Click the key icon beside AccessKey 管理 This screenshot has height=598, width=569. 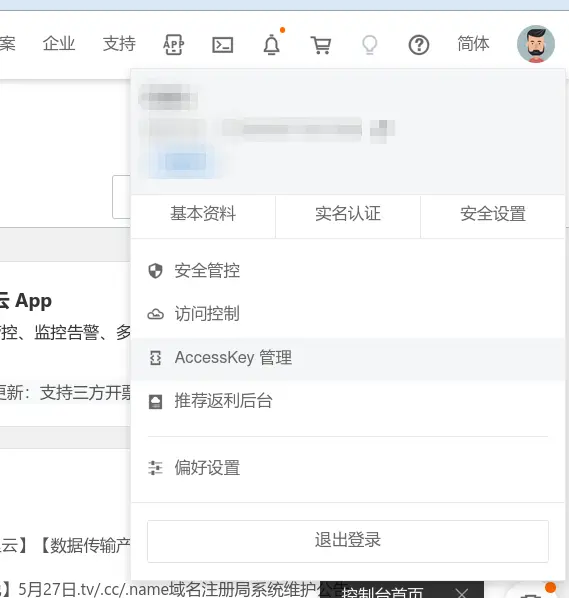pos(155,358)
